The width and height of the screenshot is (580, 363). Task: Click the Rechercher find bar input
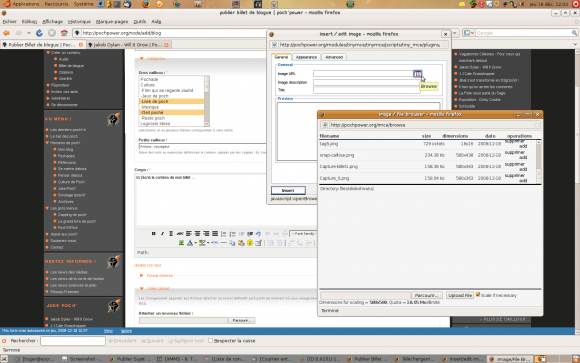pyautogui.click(x=73, y=340)
